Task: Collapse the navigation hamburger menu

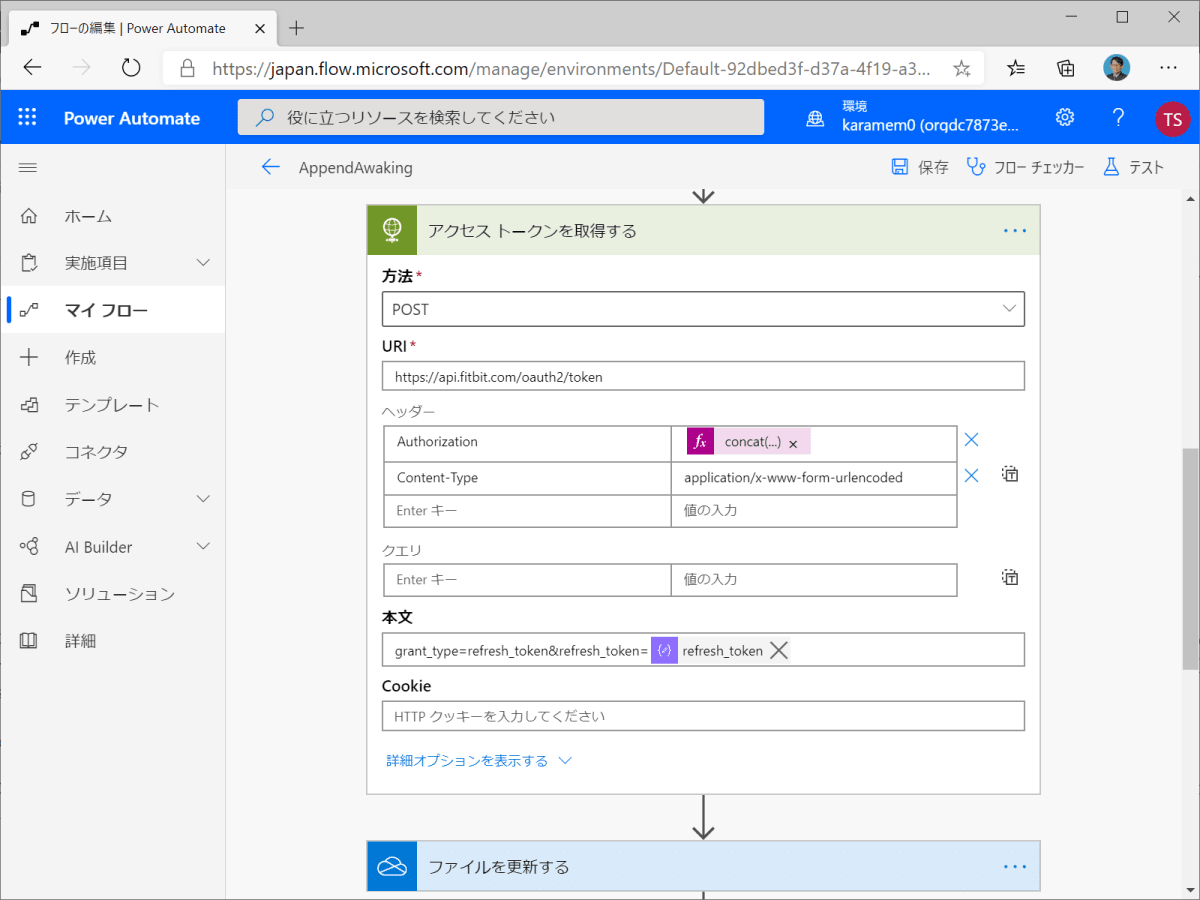Action: pyautogui.click(x=28, y=167)
